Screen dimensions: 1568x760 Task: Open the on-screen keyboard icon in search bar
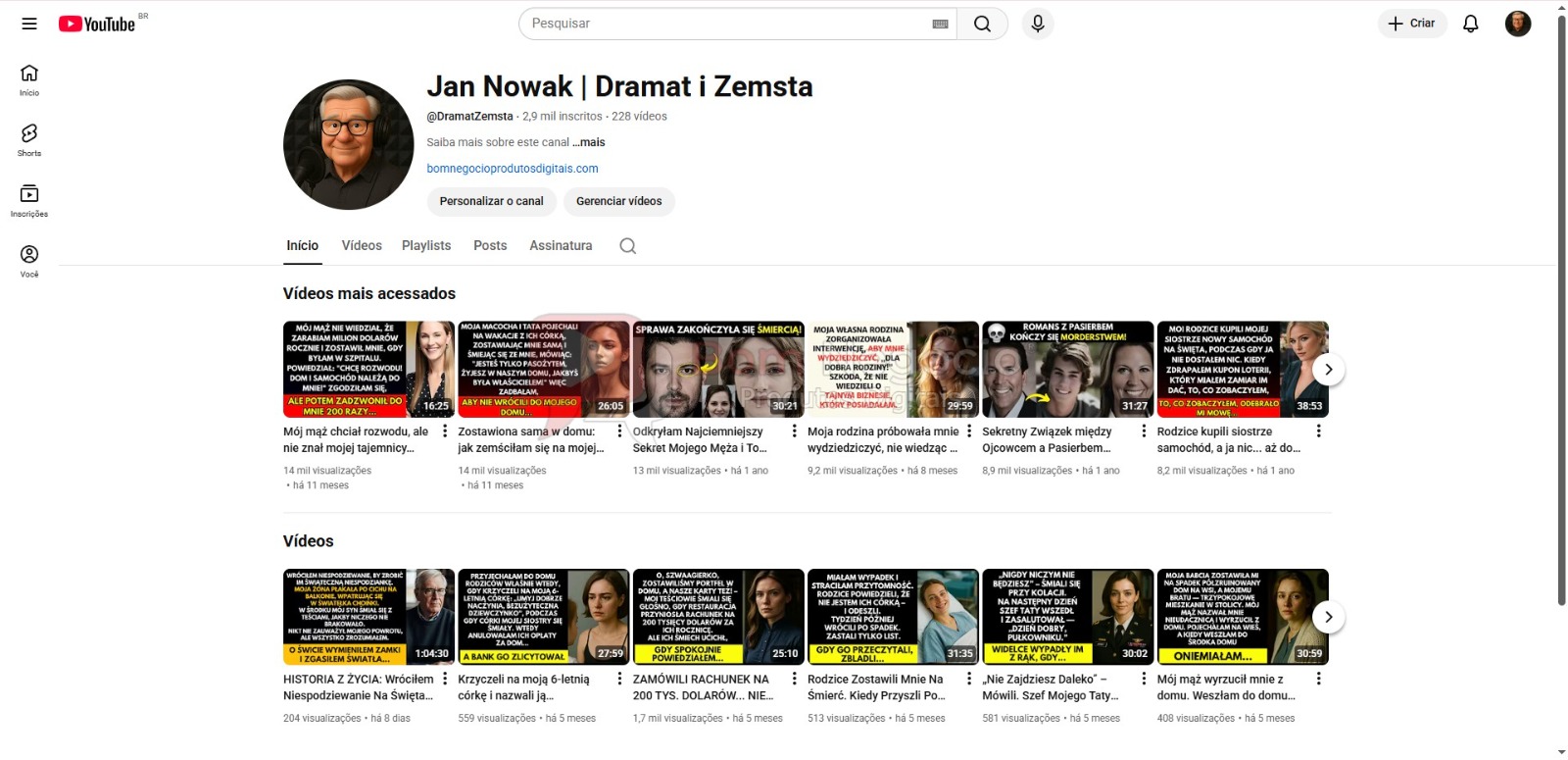click(x=940, y=24)
